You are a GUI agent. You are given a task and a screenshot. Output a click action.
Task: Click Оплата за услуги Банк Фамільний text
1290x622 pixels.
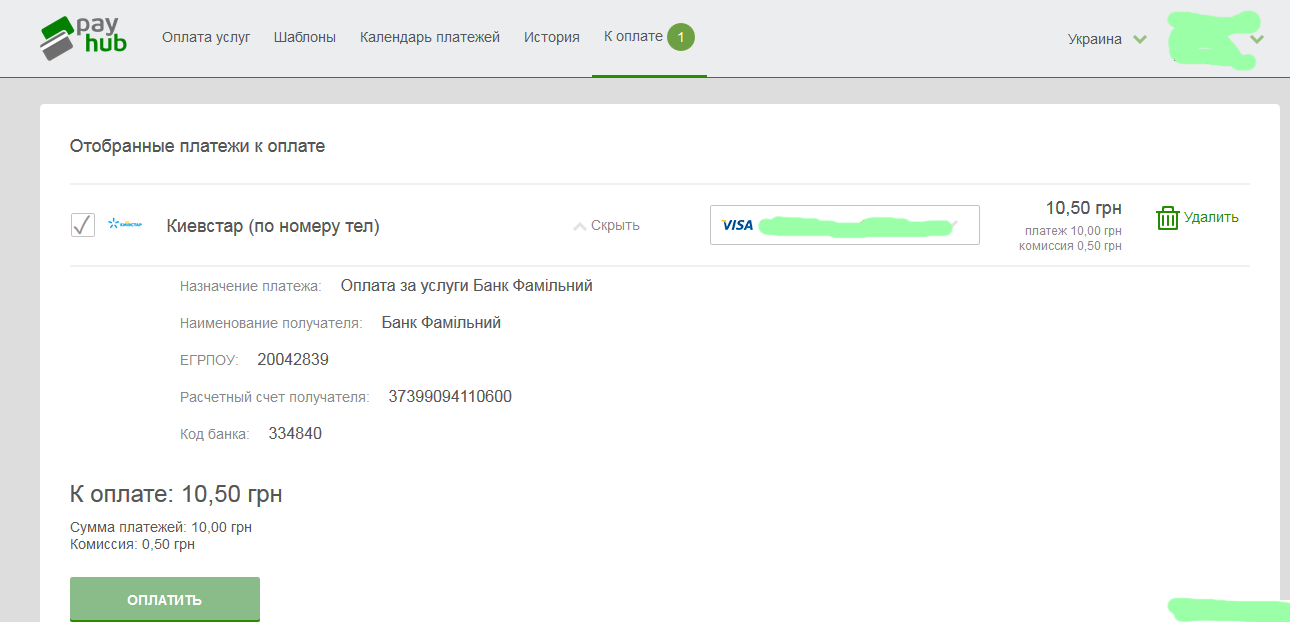466,286
